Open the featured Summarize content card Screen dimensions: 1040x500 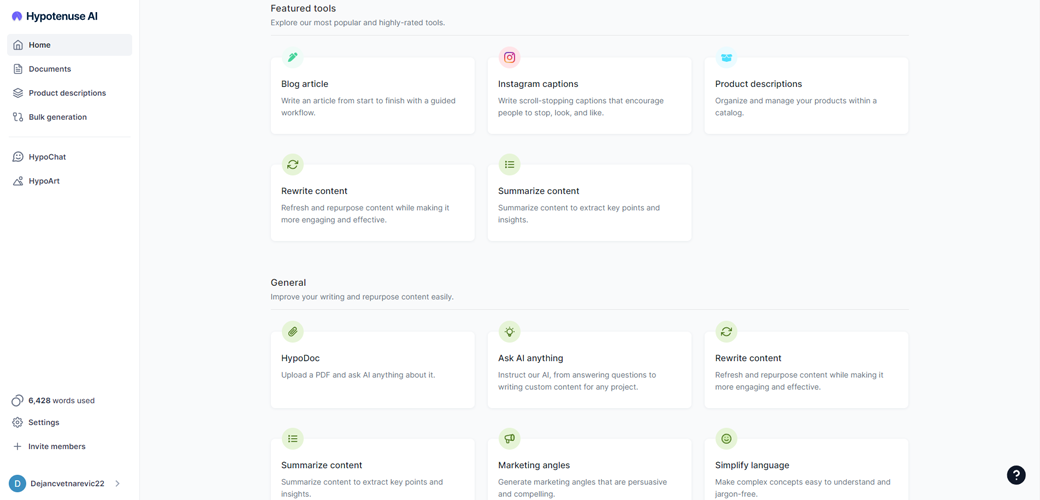(589, 202)
